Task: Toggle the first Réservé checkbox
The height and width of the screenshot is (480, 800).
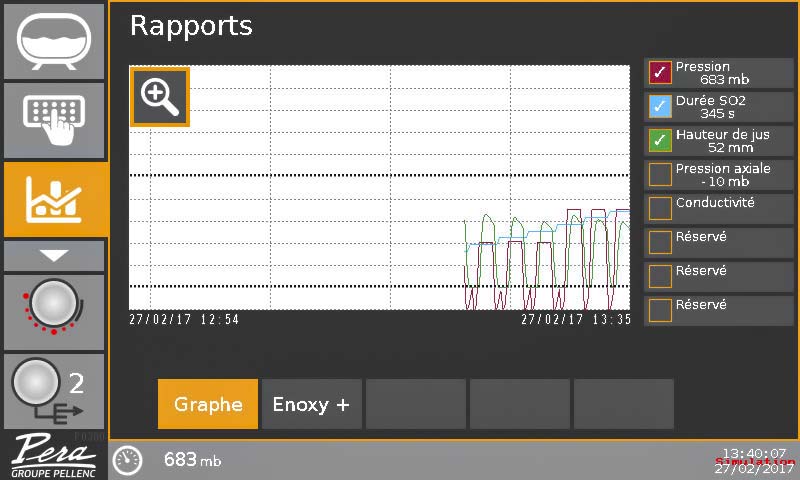Action: (x=660, y=242)
